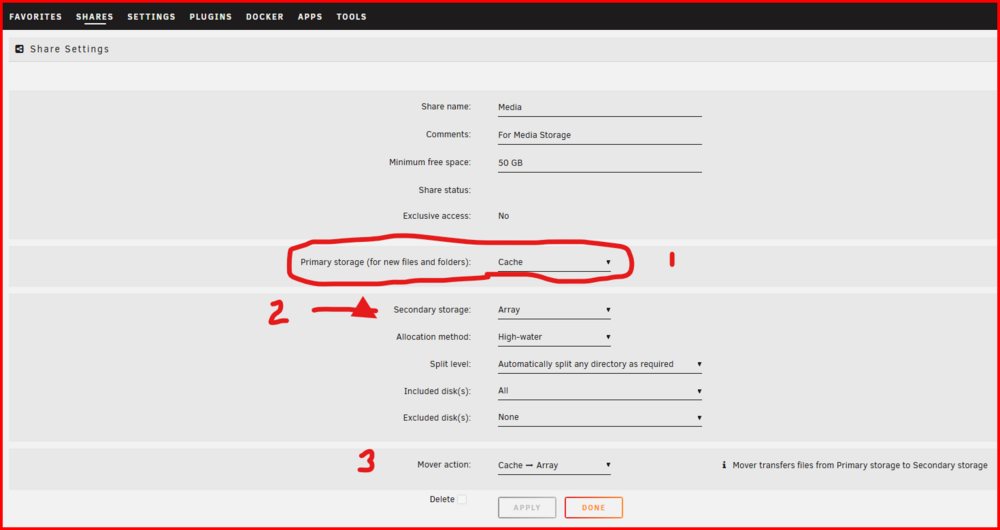The width and height of the screenshot is (1000, 530).
Task: Click the Secondary storage label
Action: tap(432, 310)
